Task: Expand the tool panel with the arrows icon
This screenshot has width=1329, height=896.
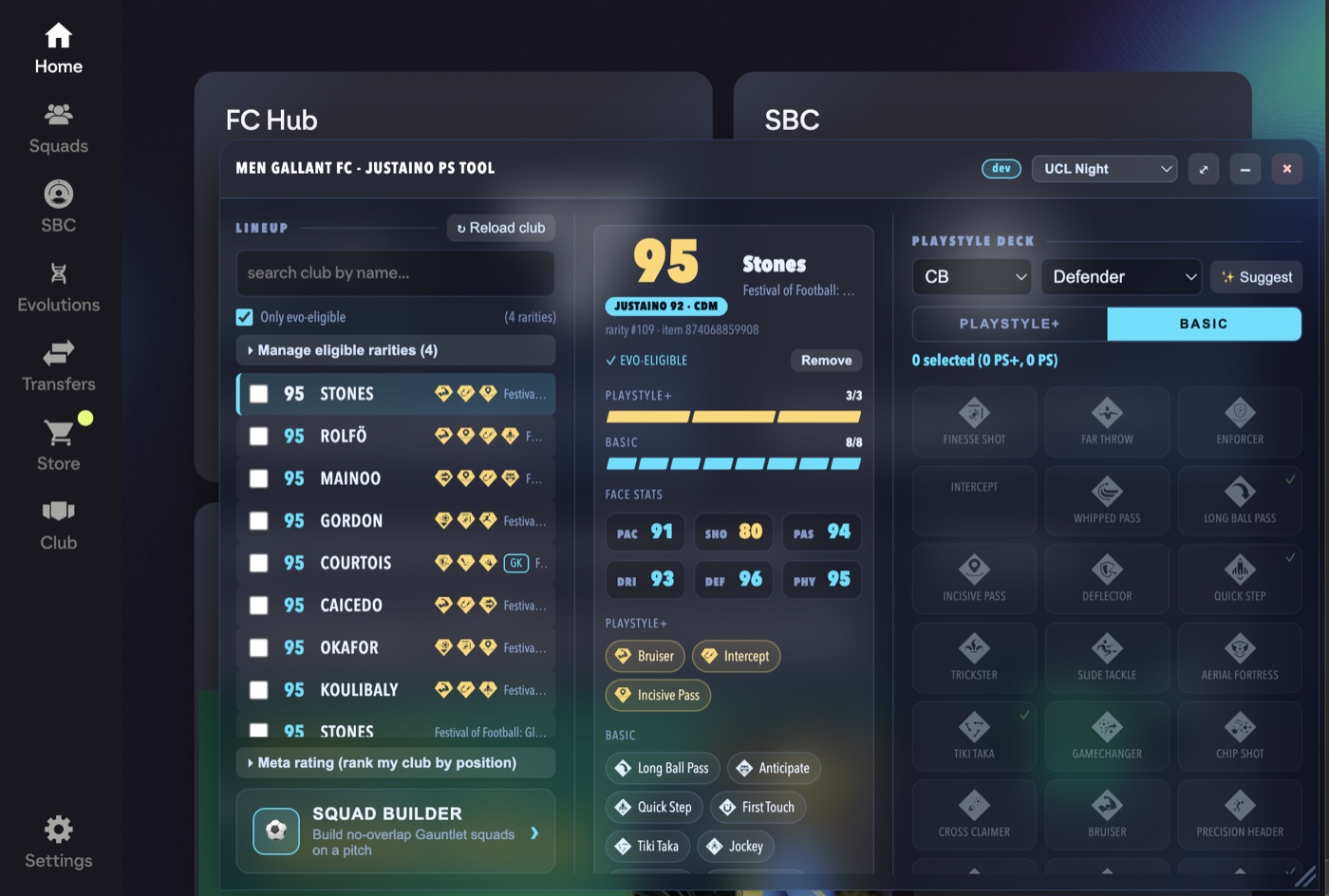Action: (x=1203, y=169)
